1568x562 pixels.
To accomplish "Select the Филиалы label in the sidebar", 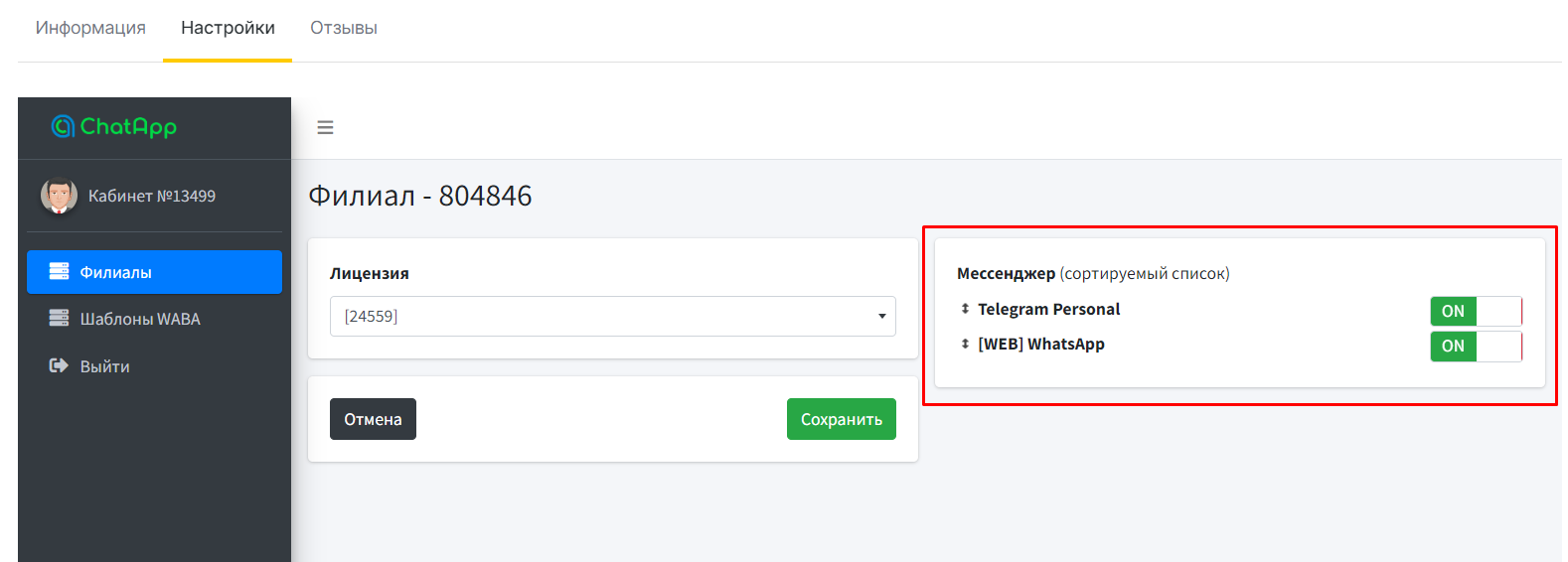I will click(116, 272).
